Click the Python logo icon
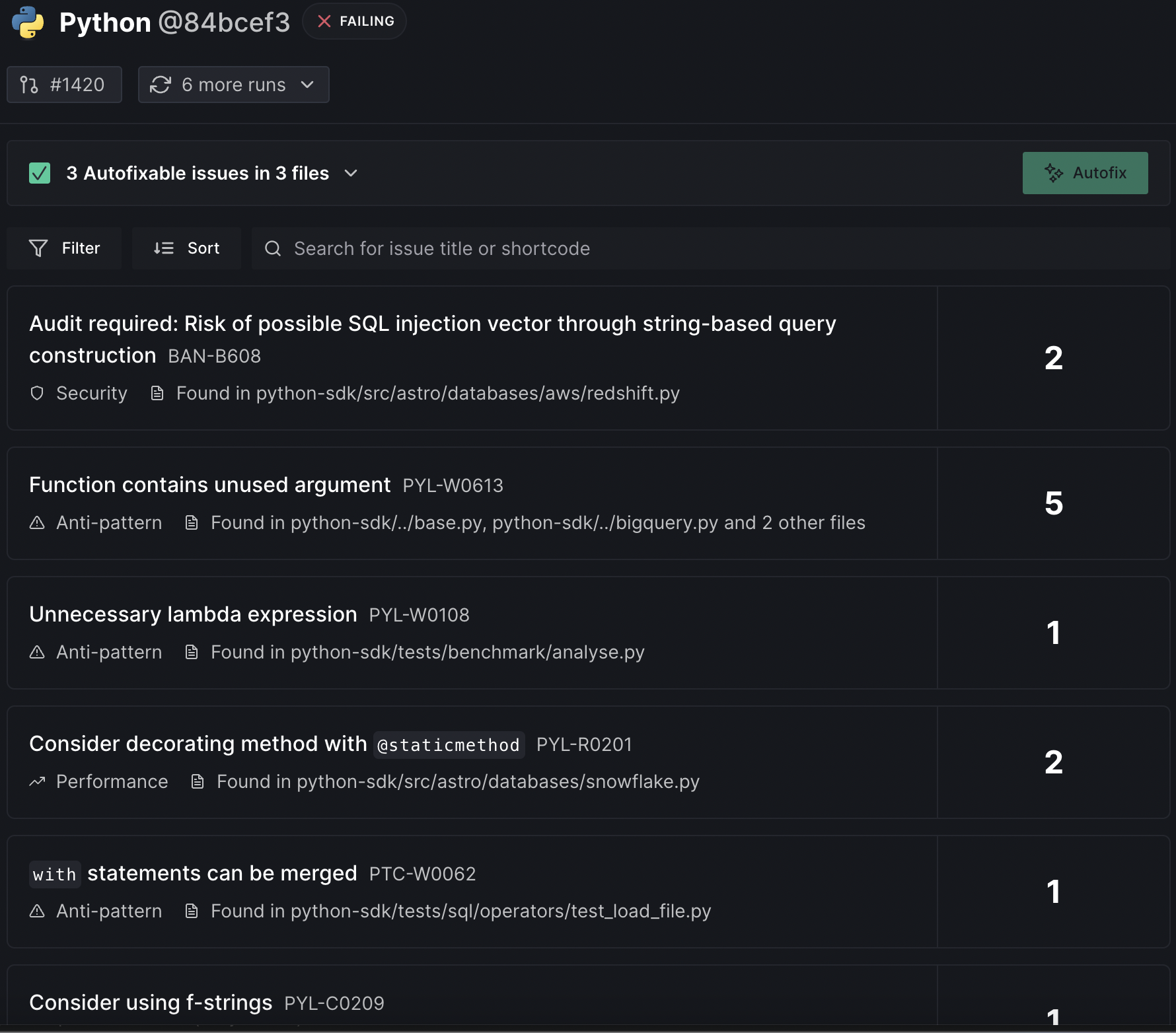 pyautogui.click(x=28, y=22)
